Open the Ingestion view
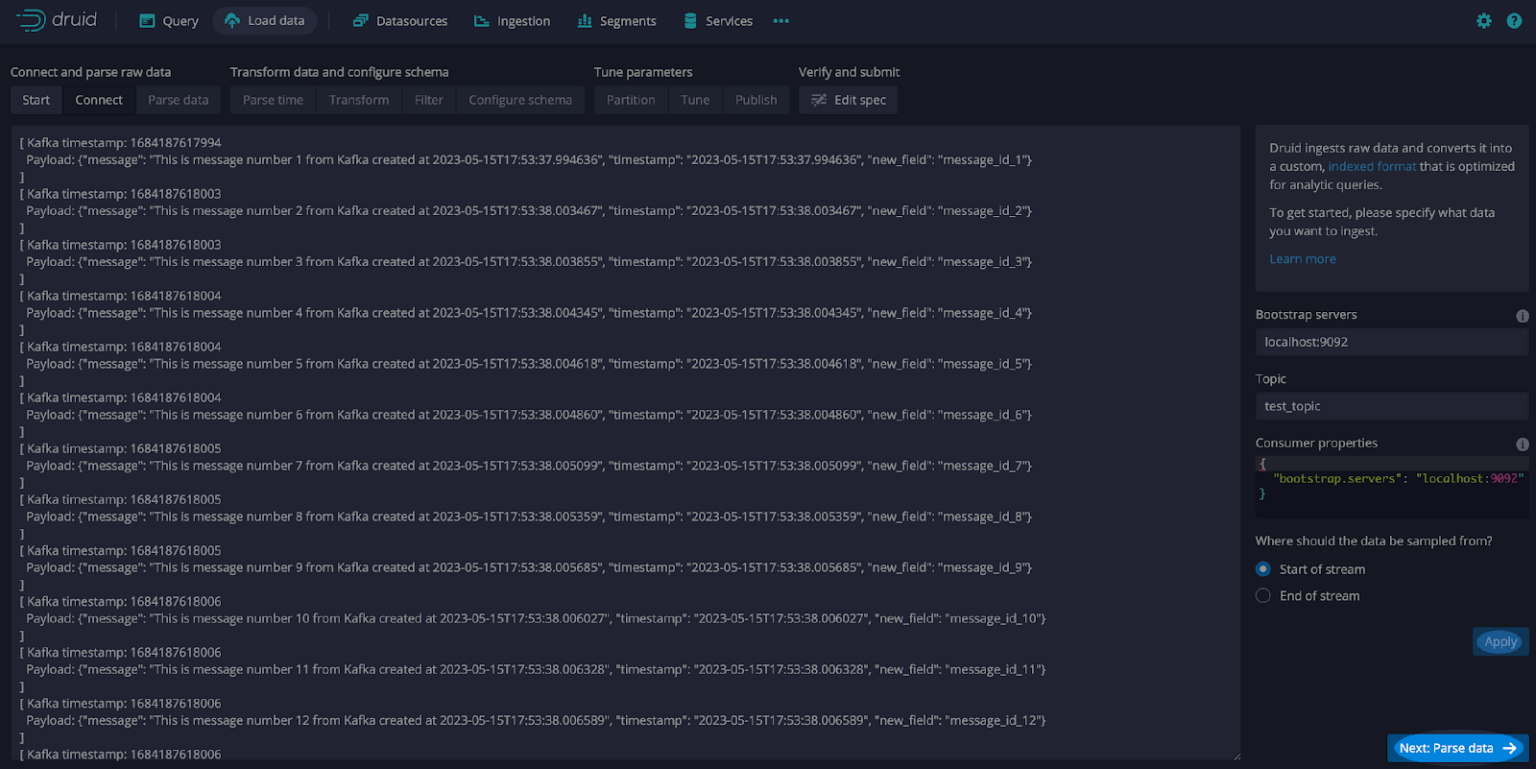 pos(512,20)
